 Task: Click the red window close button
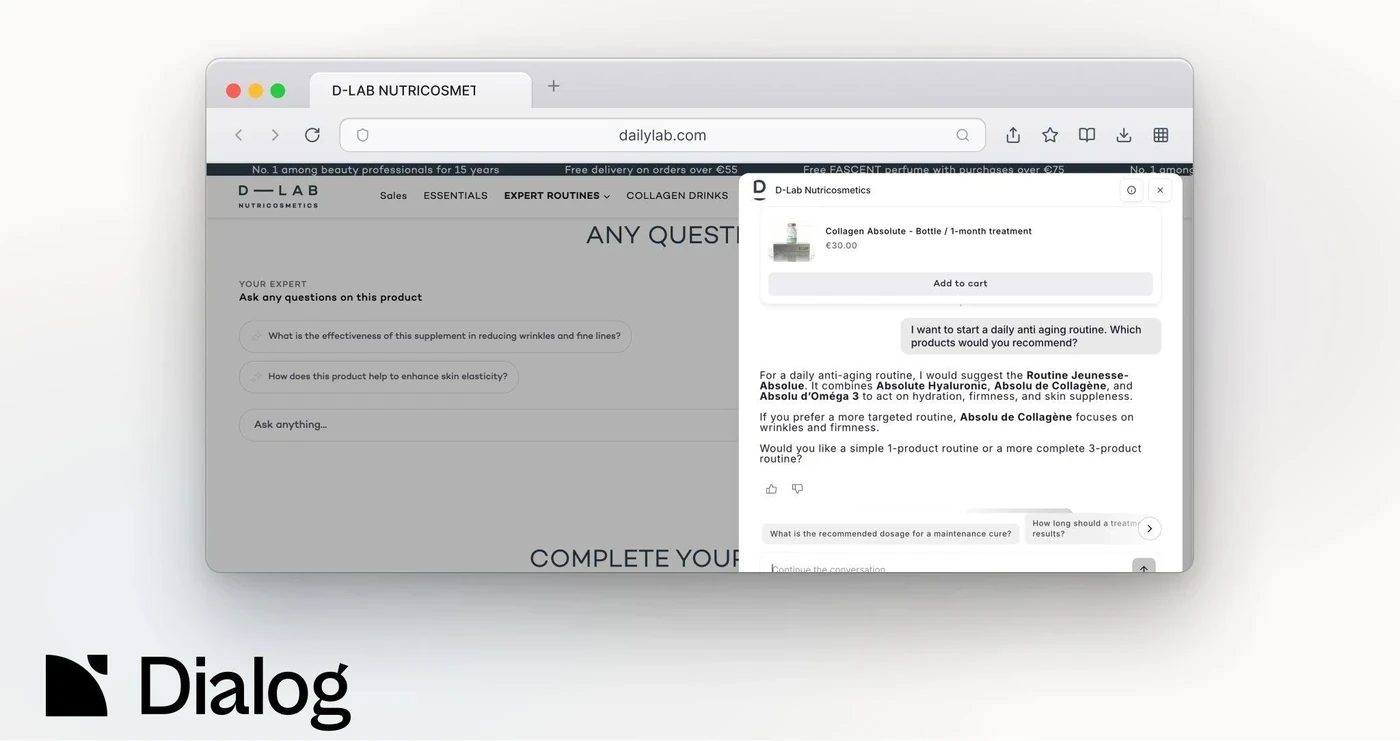233,91
